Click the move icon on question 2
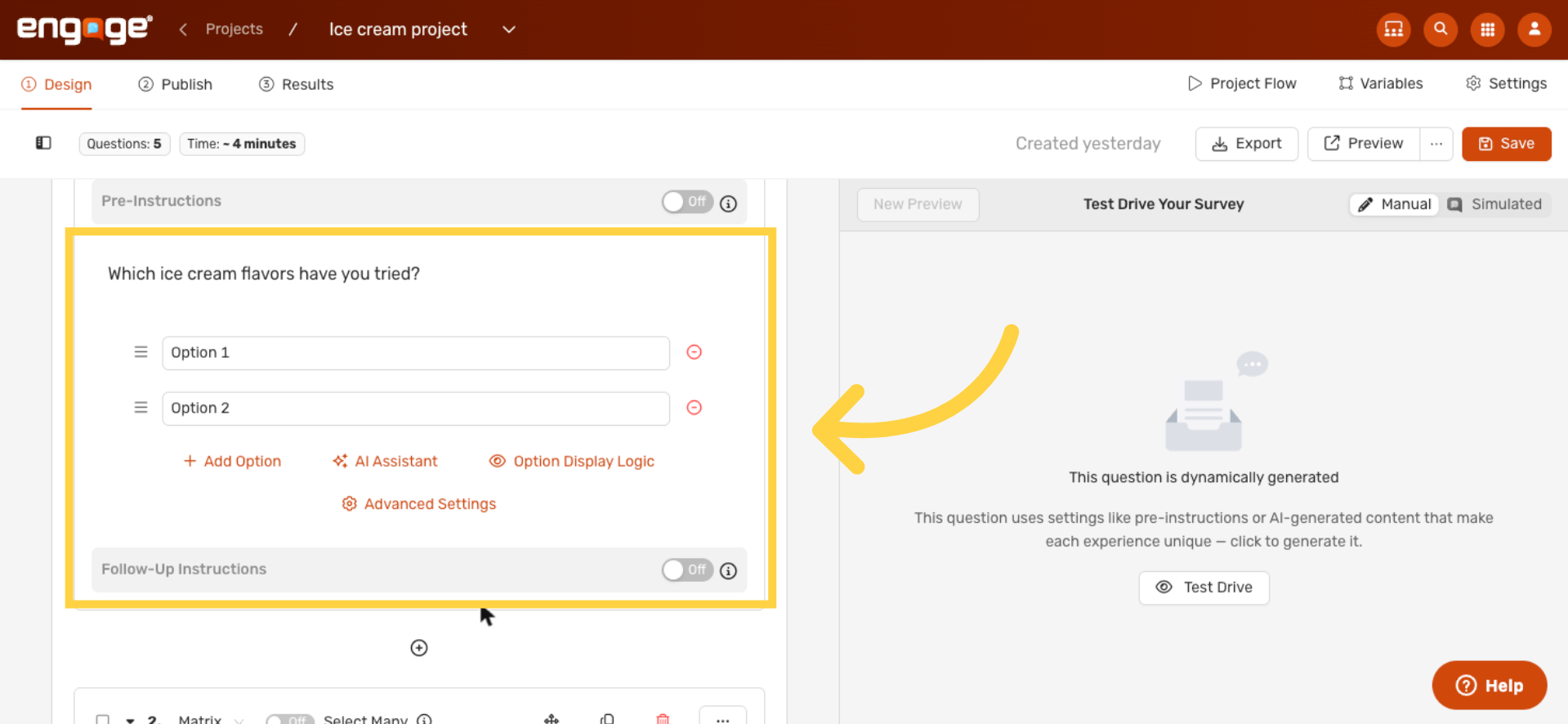This screenshot has width=1568, height=724. pos(552,719)
